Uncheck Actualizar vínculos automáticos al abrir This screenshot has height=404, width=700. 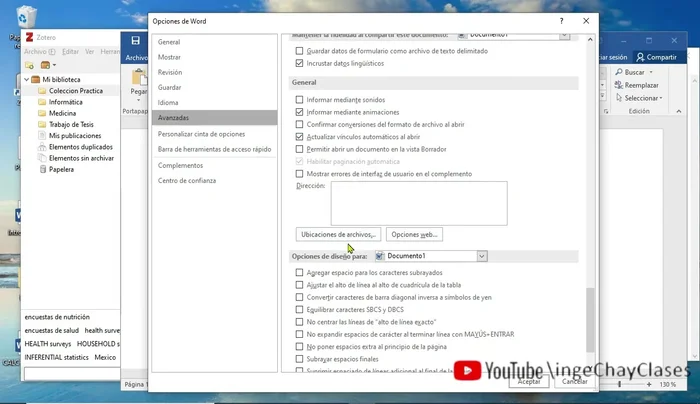[x=299, y=136]
